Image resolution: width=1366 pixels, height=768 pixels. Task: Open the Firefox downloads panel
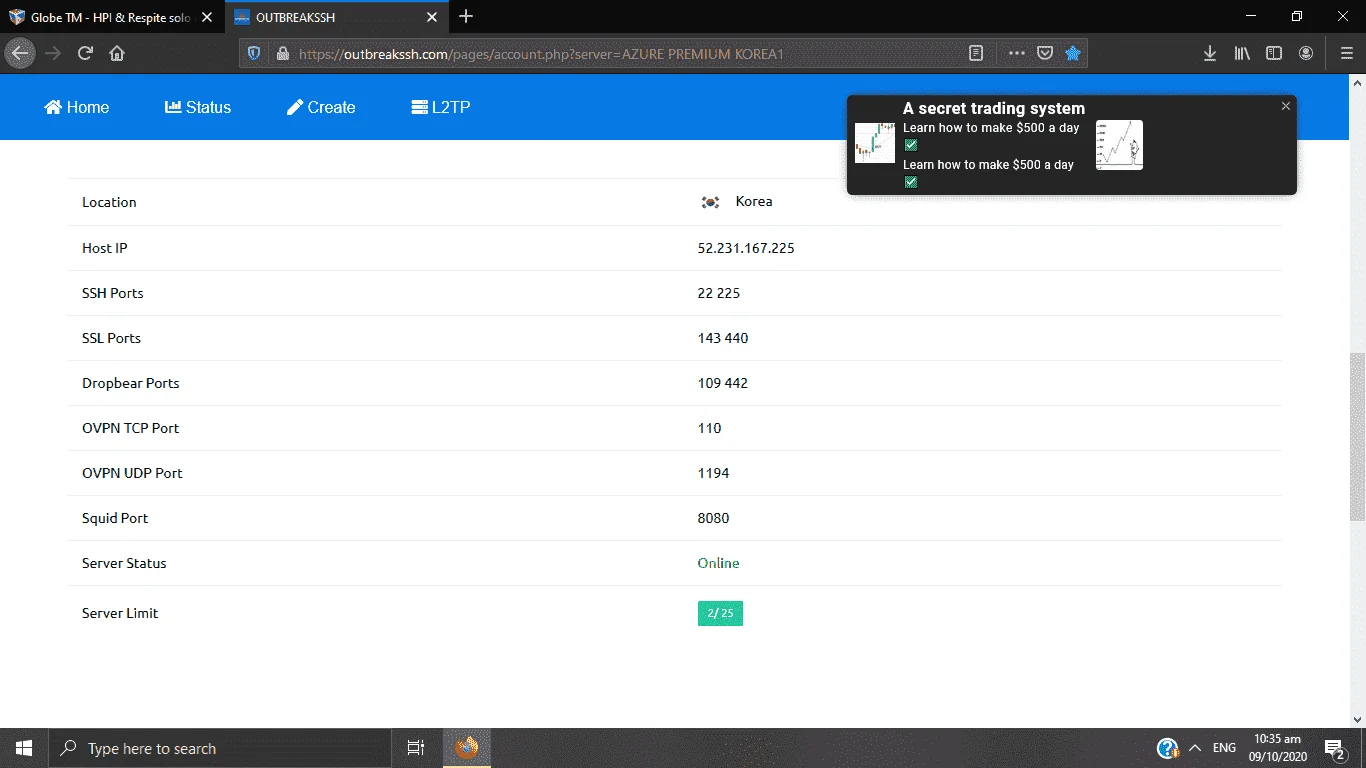click(1210, 53)
